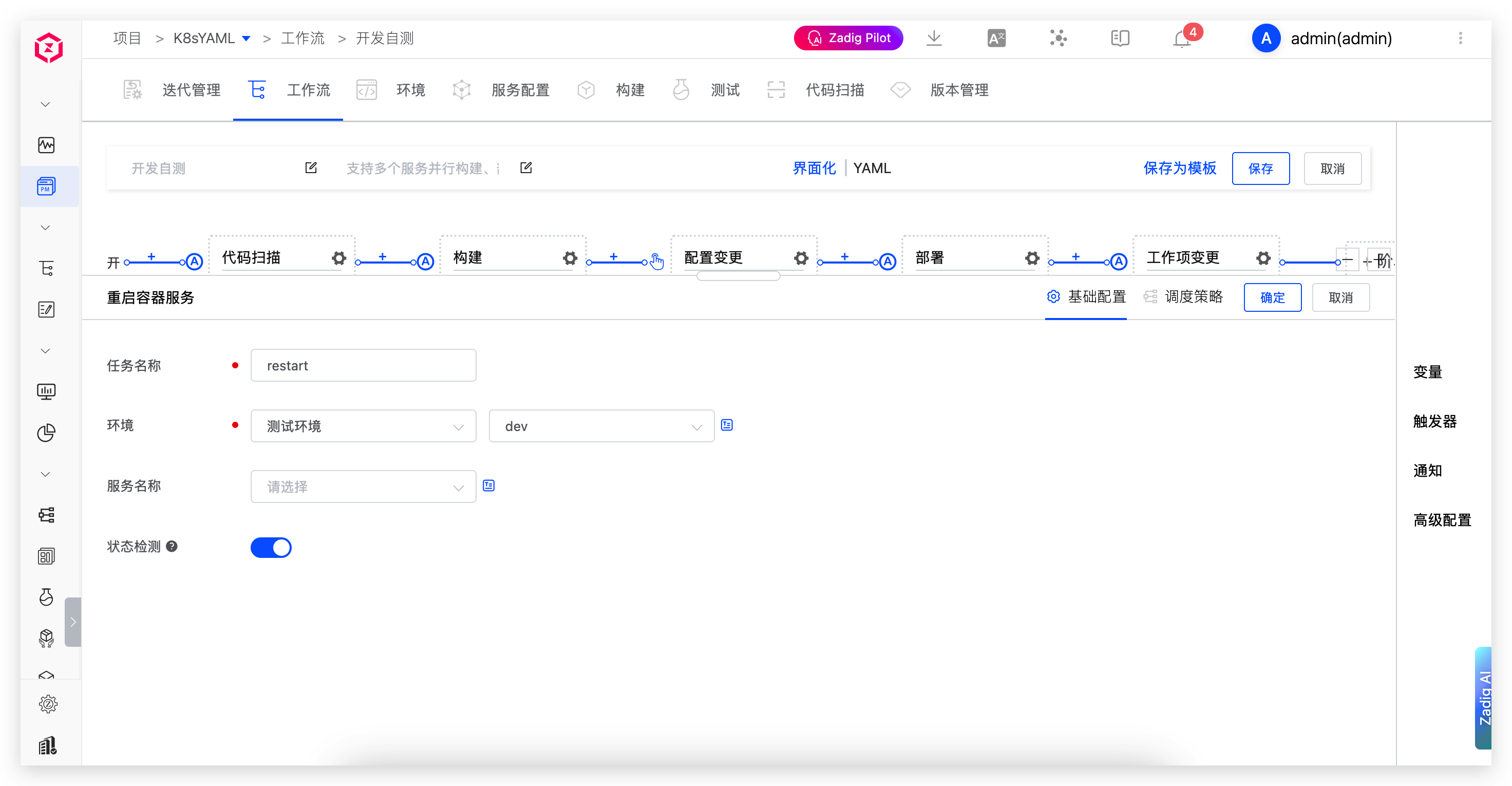Enable YAML editing for environment field
Image resolution: width=1512 pixels, height=786 pixels.
point(727,424)
